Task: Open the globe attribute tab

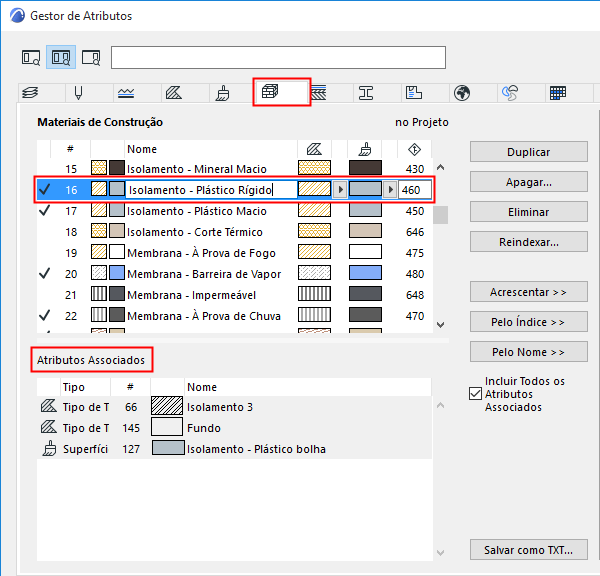Action: [x=462, y=93]
